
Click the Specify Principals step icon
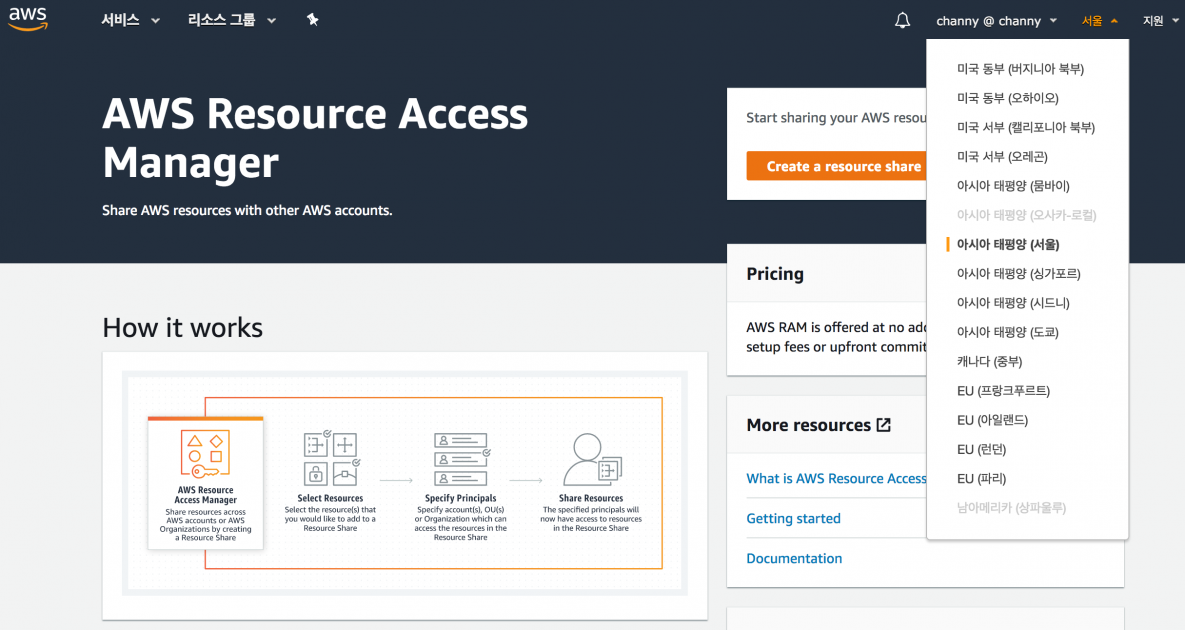tap(460, 455)
